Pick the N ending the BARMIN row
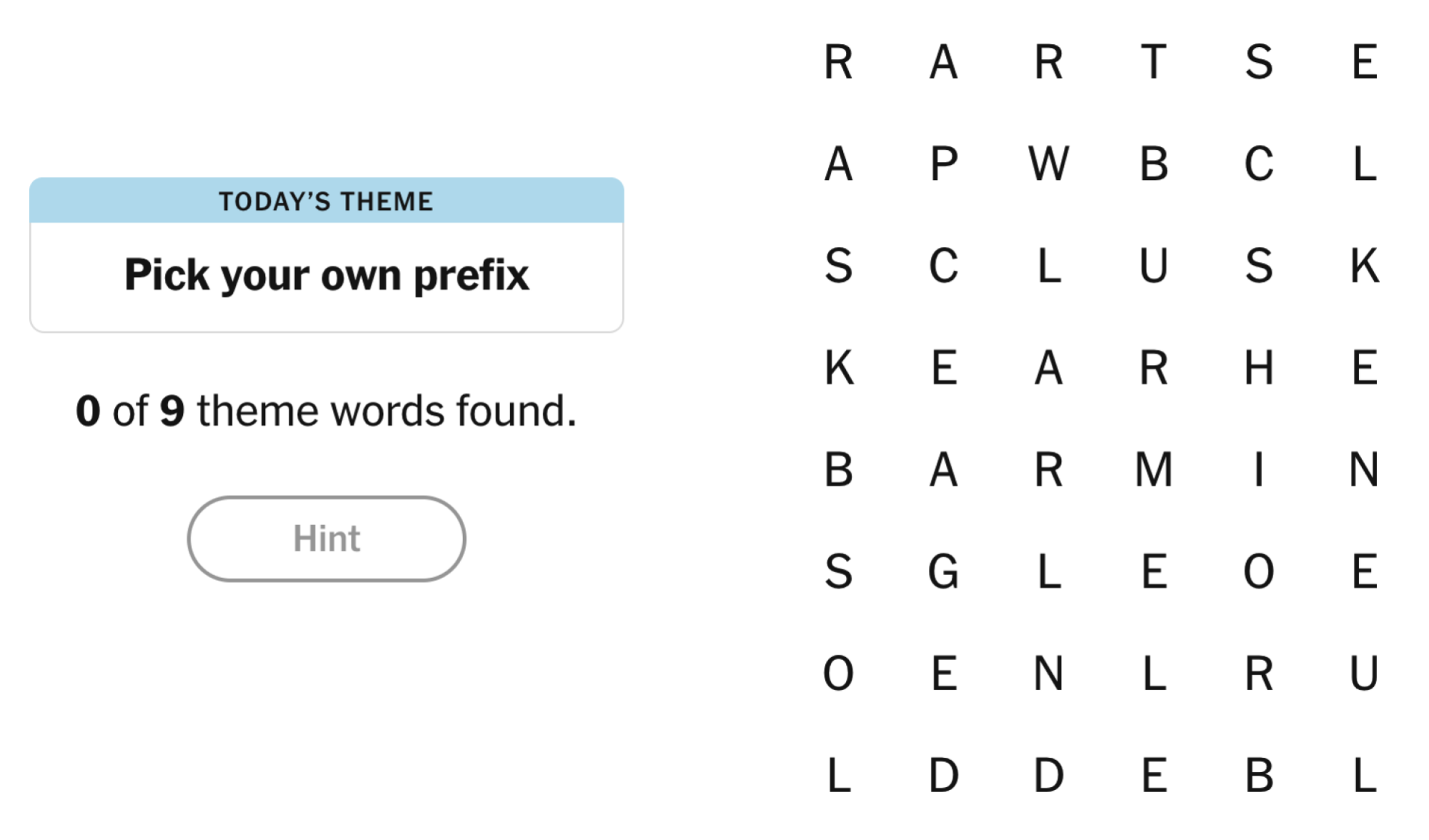 (x=1363, y=470)
